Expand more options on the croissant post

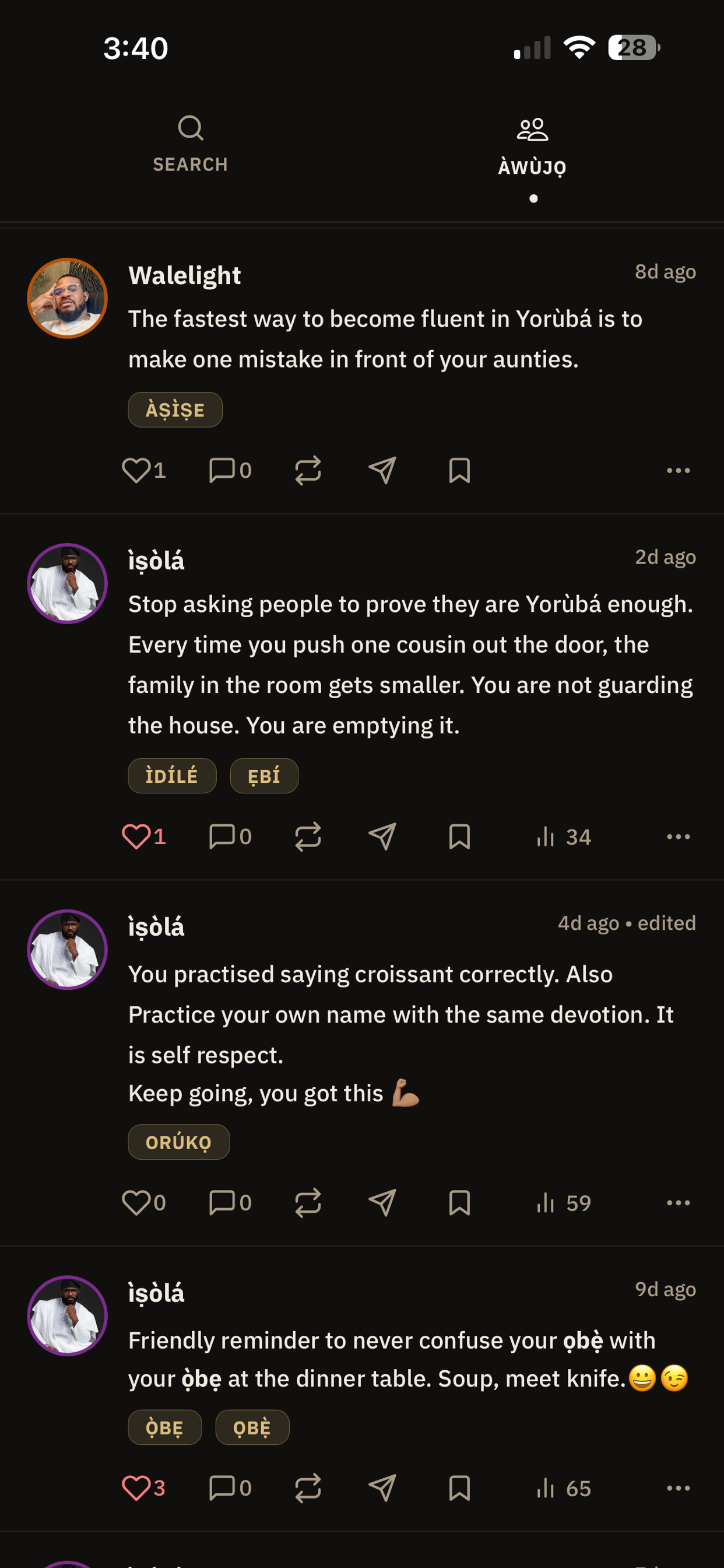(679, 1203)
